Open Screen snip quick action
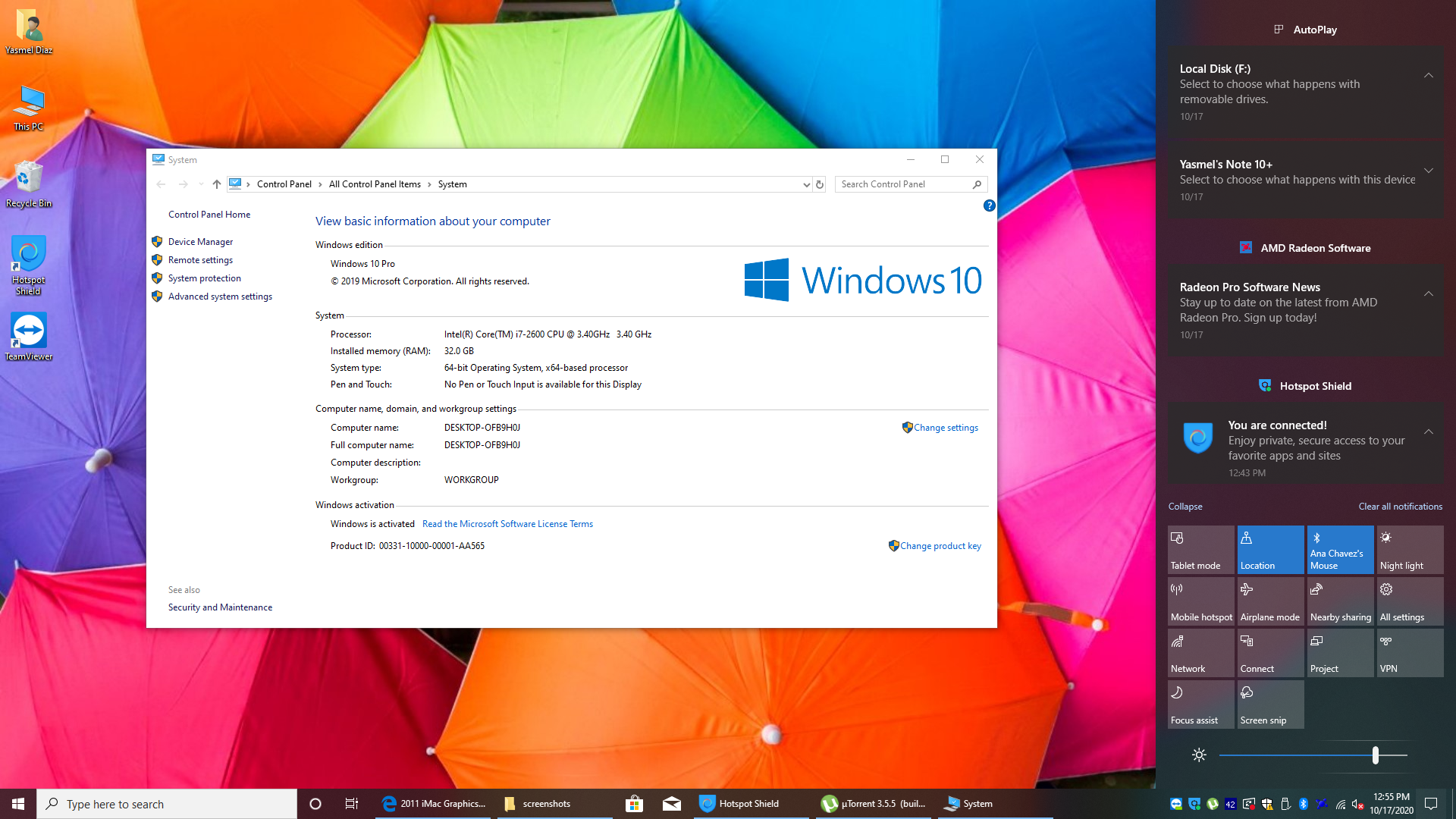Viewport: 1456px width, 819px height. [x=1270, y=704]
